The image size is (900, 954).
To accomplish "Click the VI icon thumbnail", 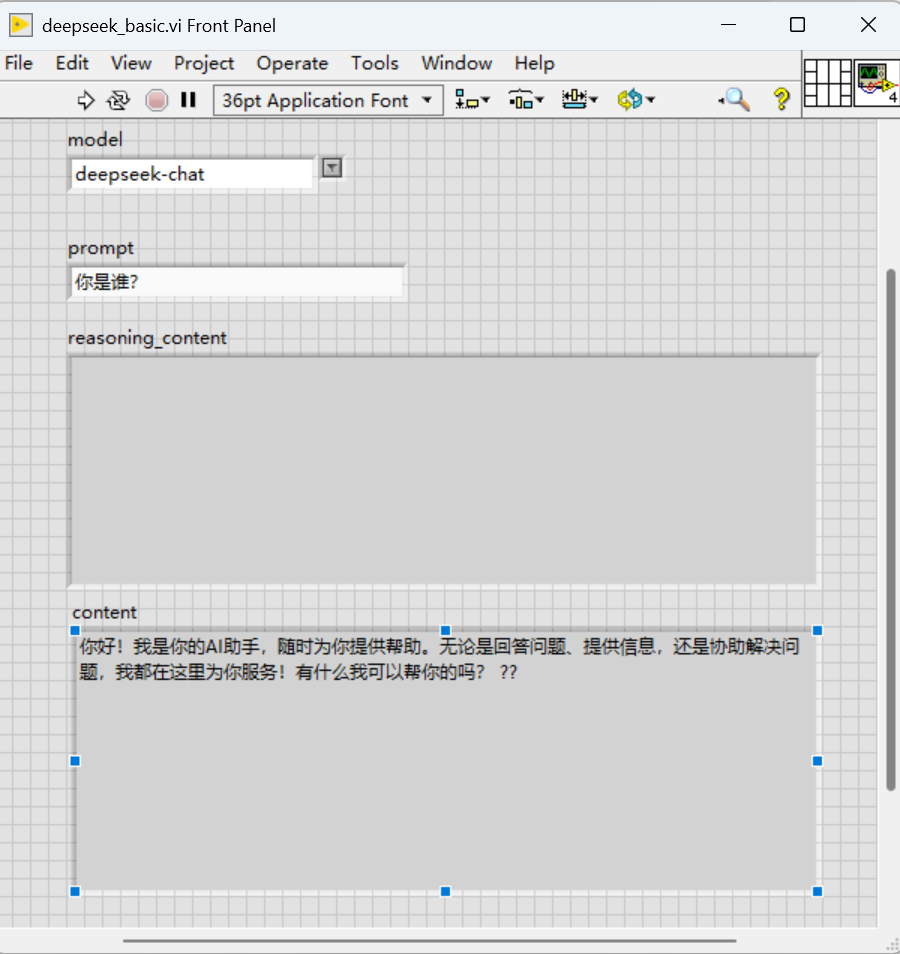I will [x=877, y=82].
